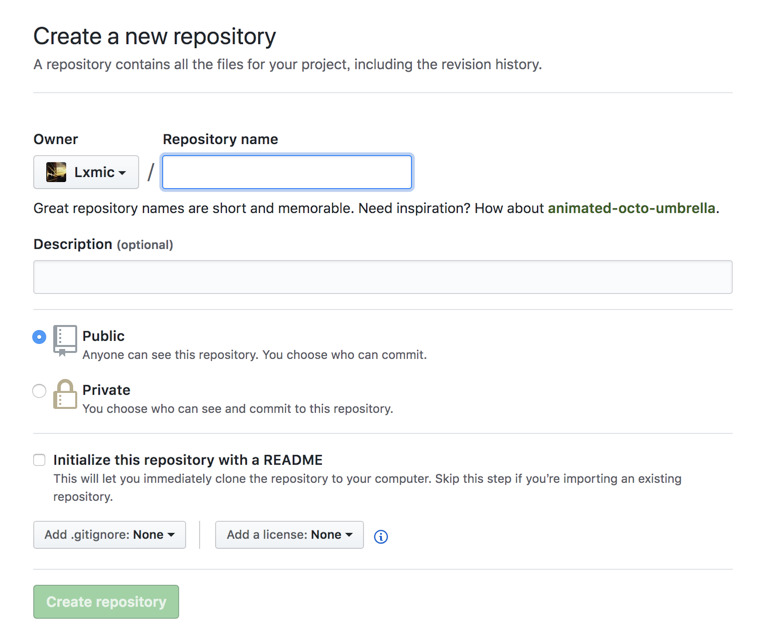Click the "Description (optional)" field label
The width and height of the screenshot is (771, 627).
point(103,244)
